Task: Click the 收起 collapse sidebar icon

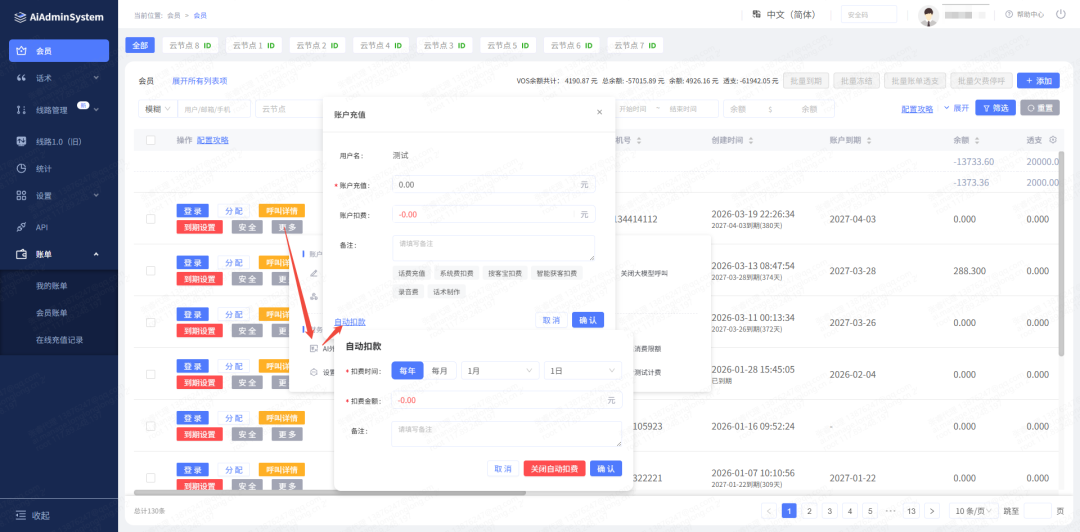Action: pyautogui.click(x=21, y=515)
